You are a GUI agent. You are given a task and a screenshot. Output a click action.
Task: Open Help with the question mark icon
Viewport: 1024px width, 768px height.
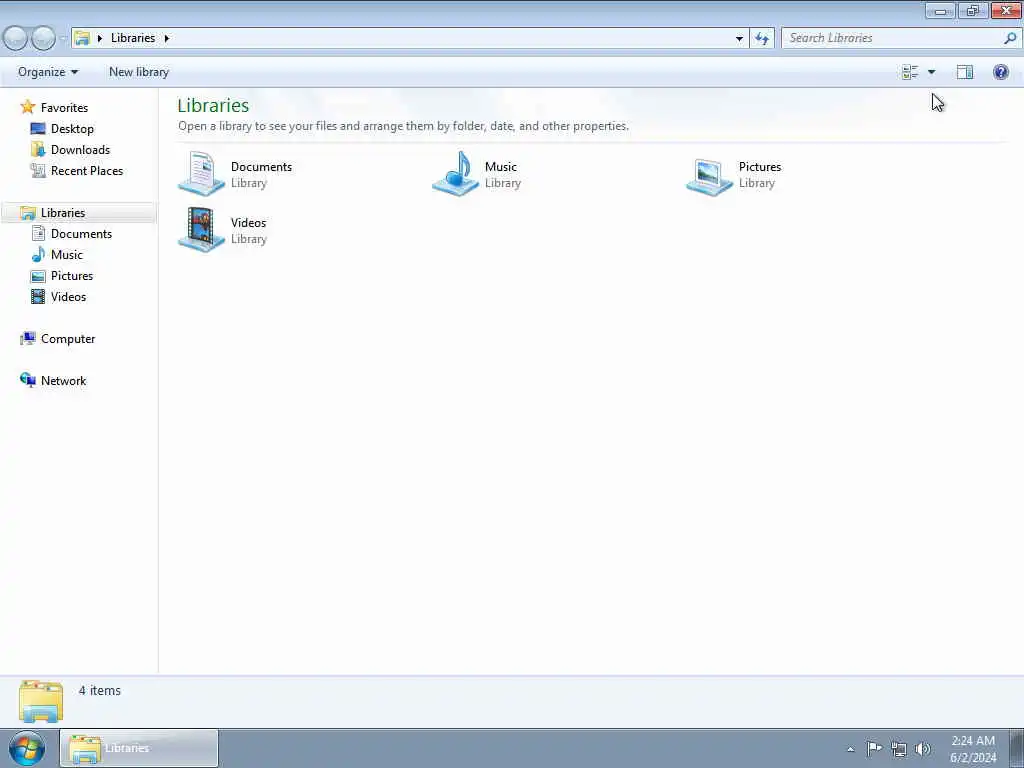[1000, 72]
